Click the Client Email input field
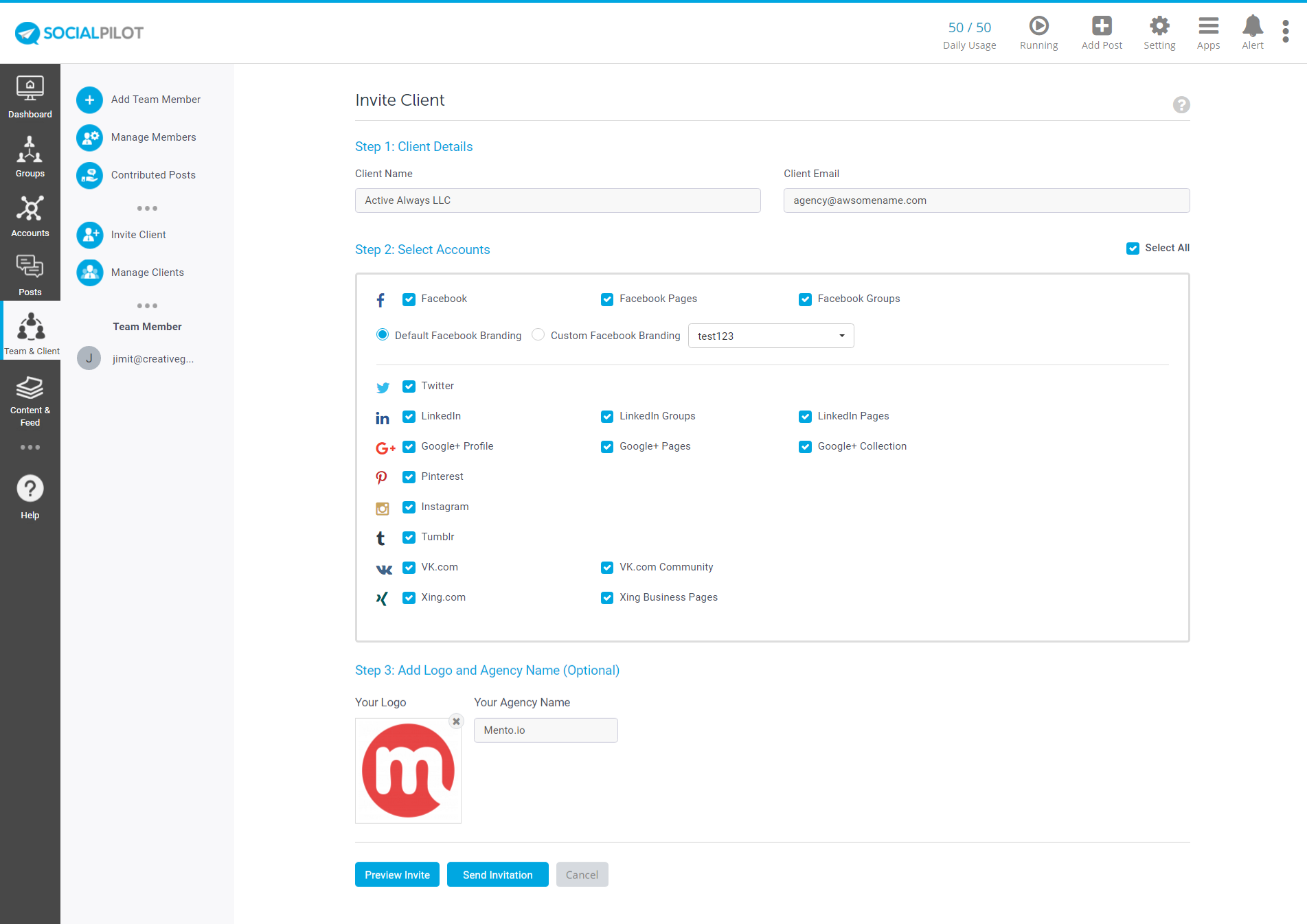Screen dimensions: 1307x924 click(986, 200)
